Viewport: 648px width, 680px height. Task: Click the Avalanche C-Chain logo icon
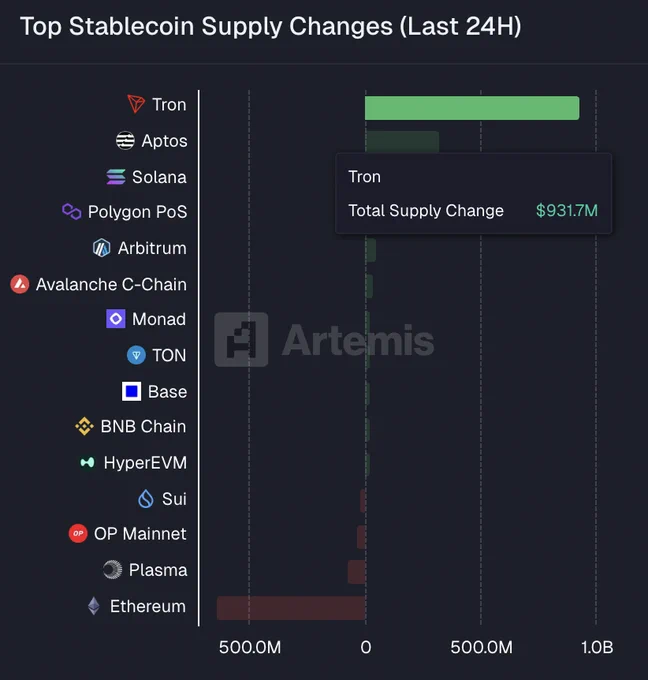tap(20, 284)
